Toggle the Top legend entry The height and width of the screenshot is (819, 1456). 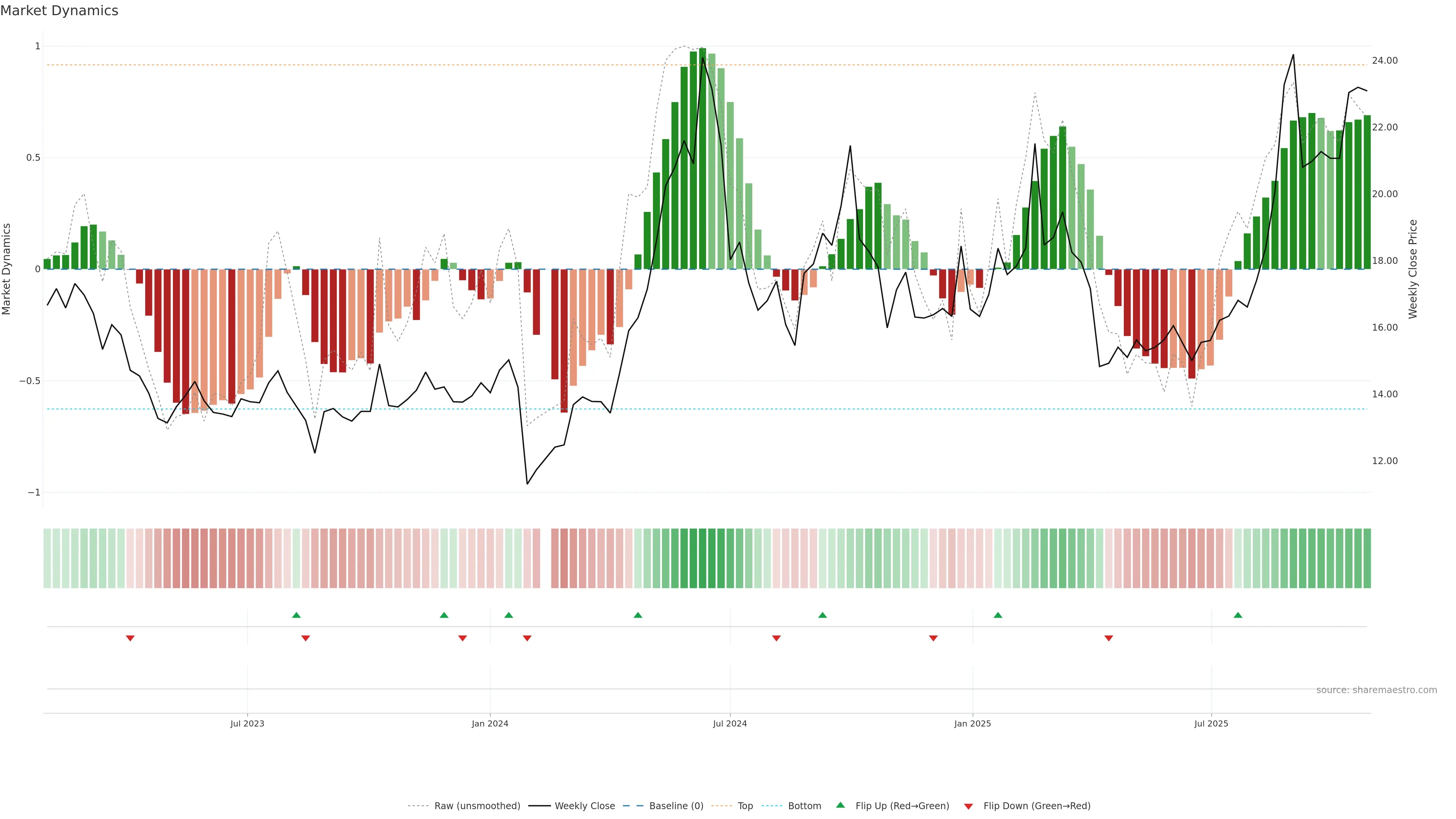(745, 806)
